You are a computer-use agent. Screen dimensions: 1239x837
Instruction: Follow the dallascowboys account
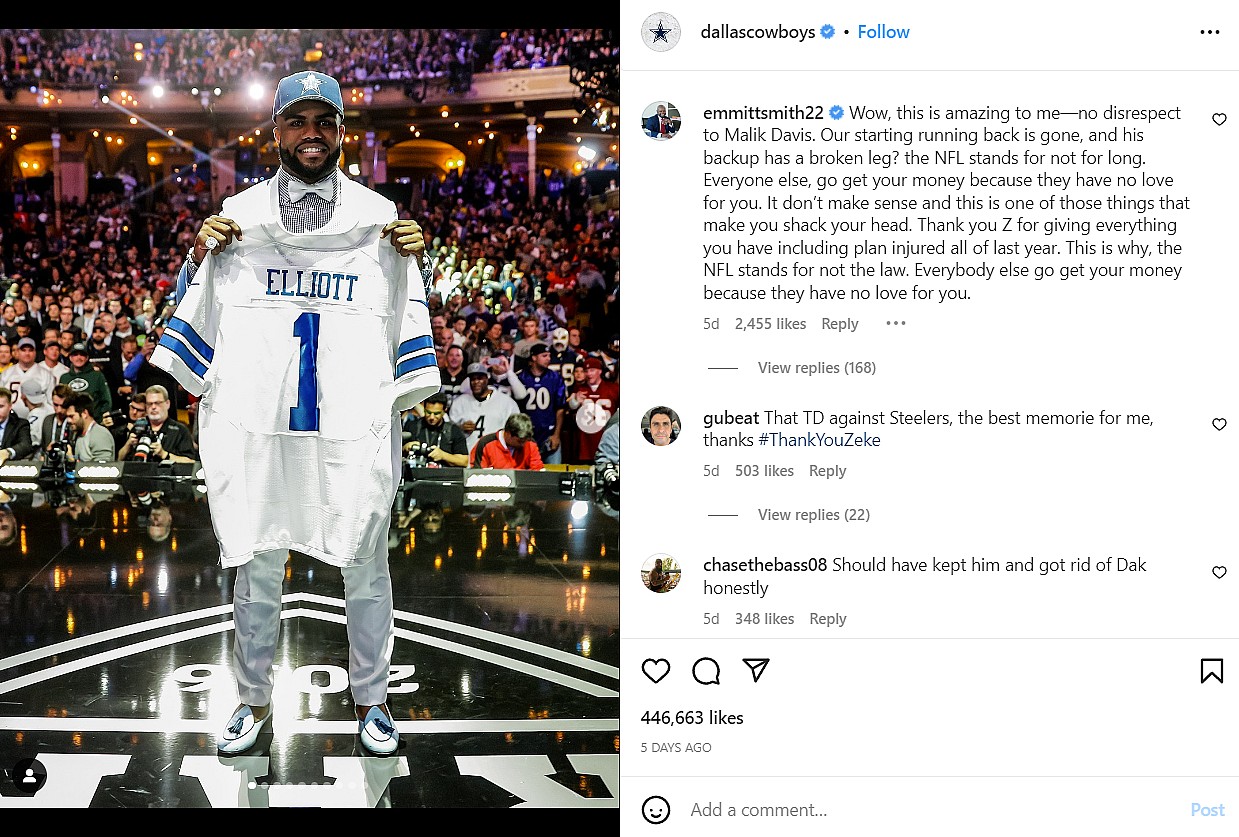(x=883, y=32)
